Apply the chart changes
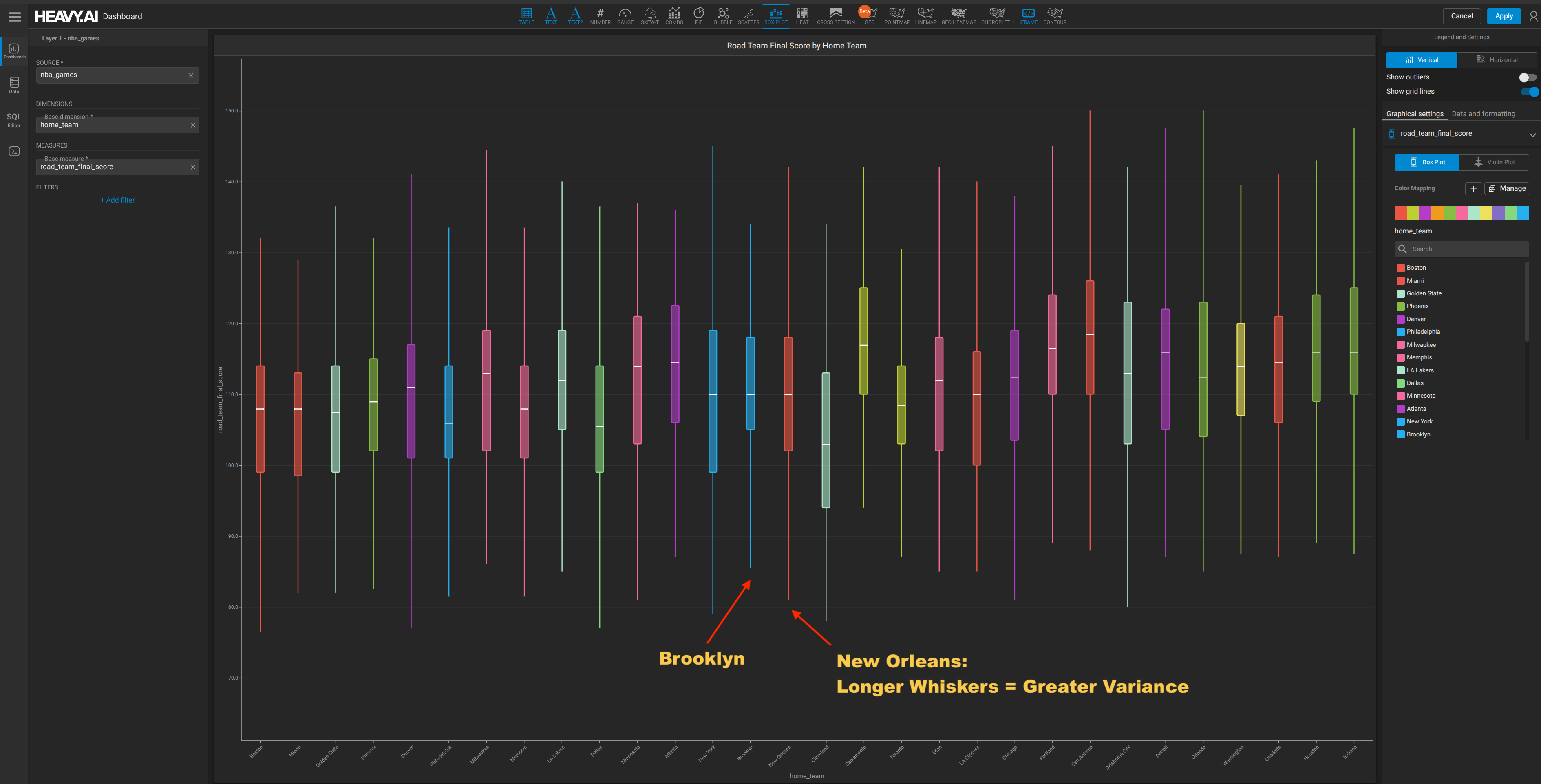 click(x=1504, y=16)
